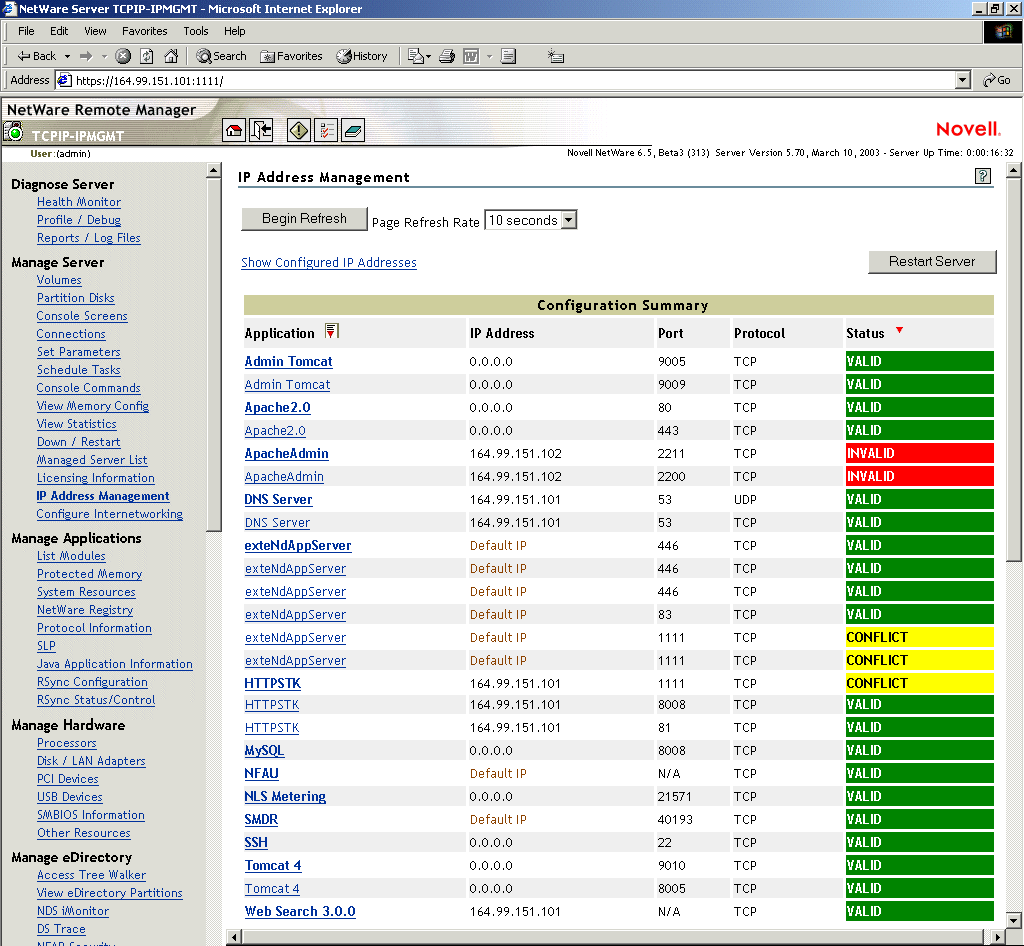Click the green book icon in header
1024x946 pixels.
click(353, 130)
